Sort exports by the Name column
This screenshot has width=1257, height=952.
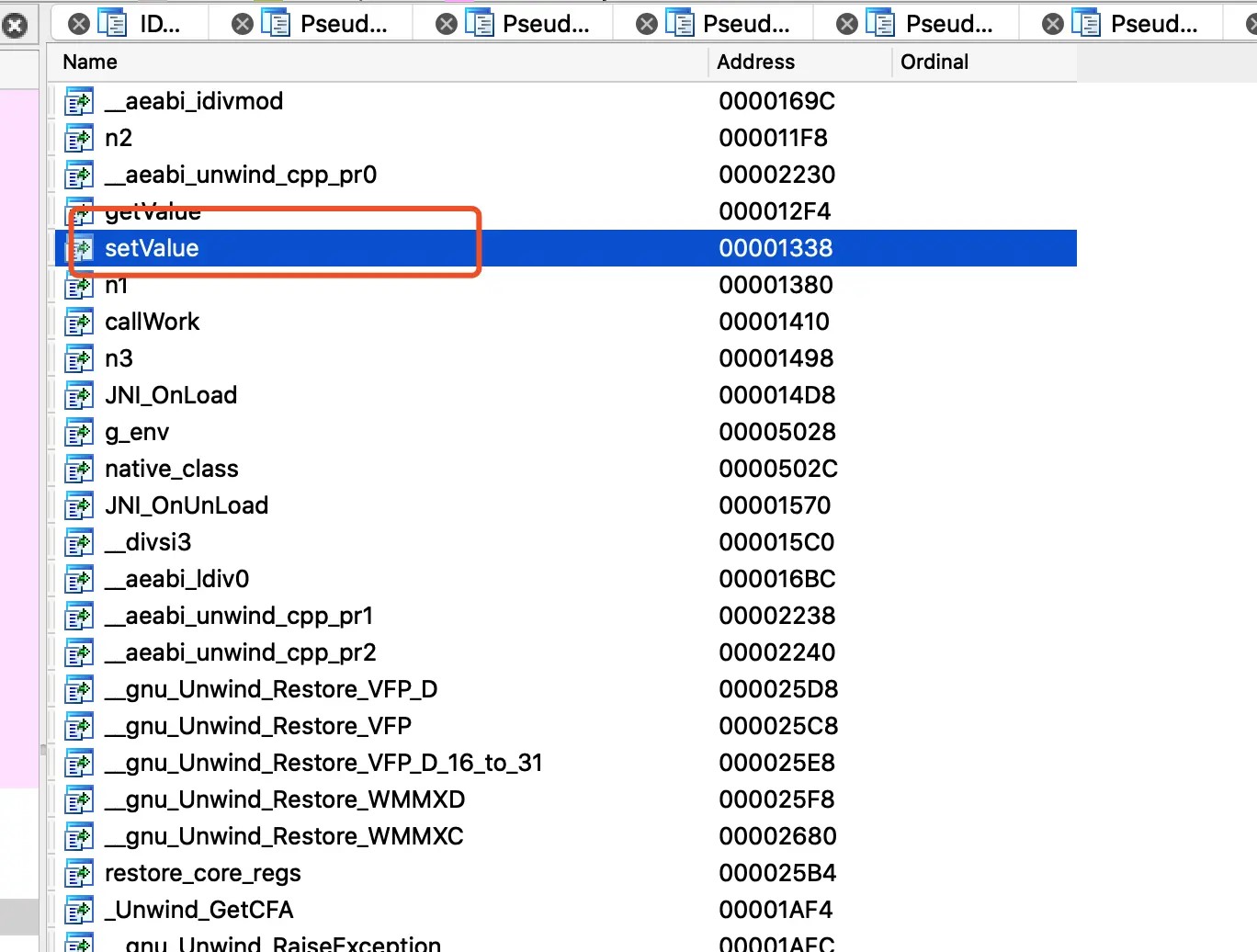pos(90,62)
